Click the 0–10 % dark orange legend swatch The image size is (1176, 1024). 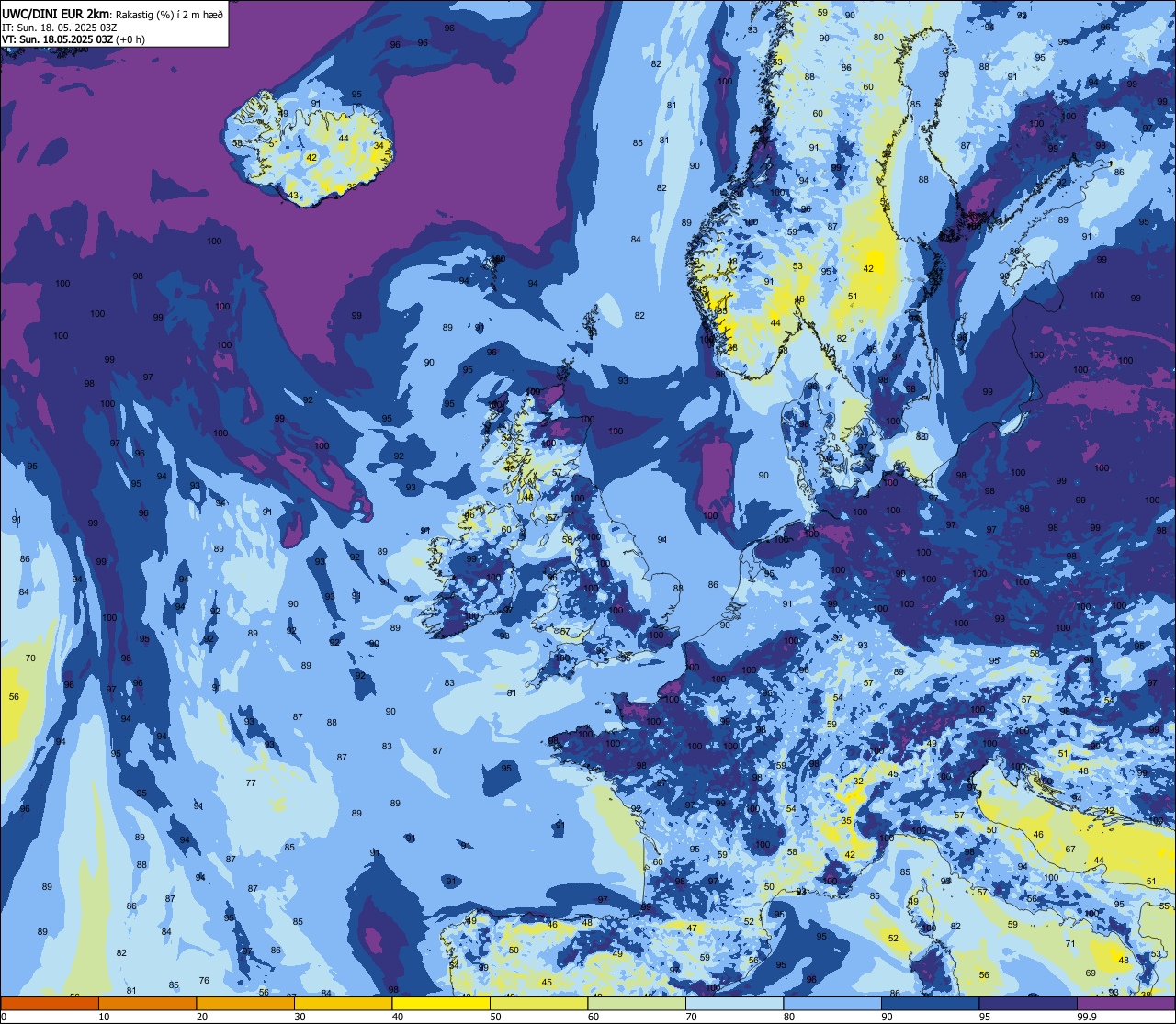pos(50,1003)
